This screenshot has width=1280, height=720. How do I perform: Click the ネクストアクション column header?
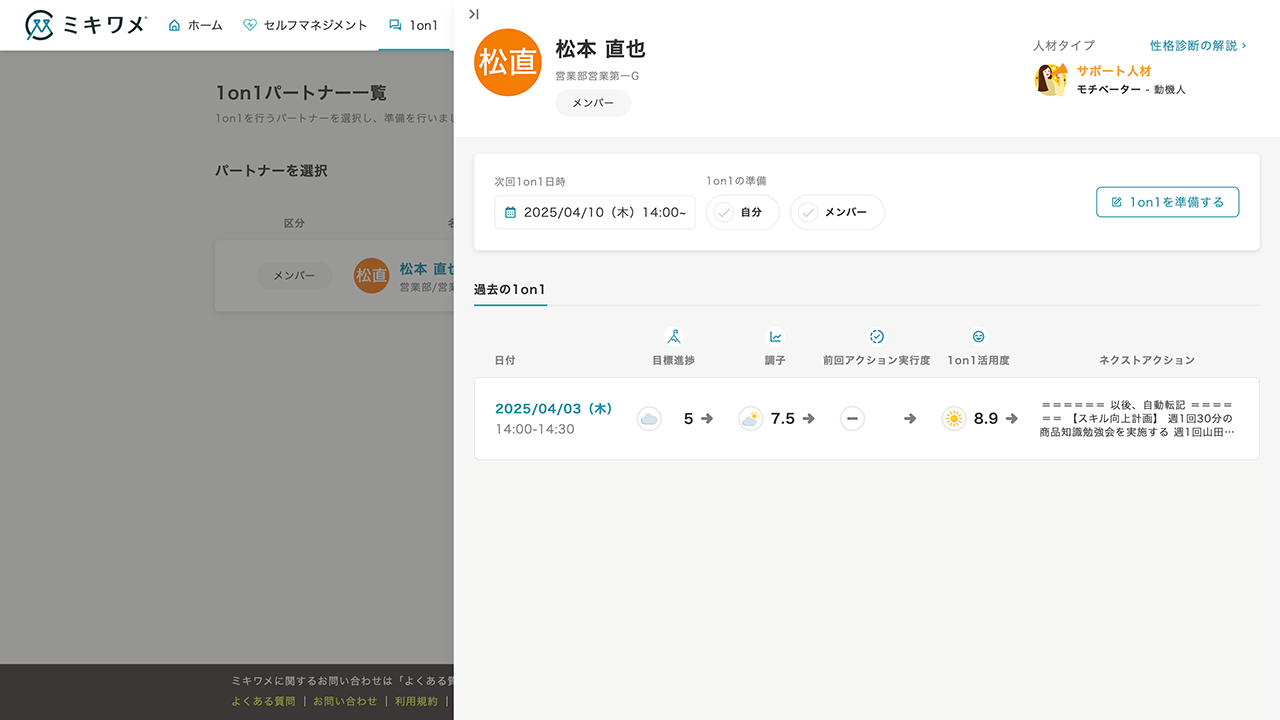tap(1147, 360)
